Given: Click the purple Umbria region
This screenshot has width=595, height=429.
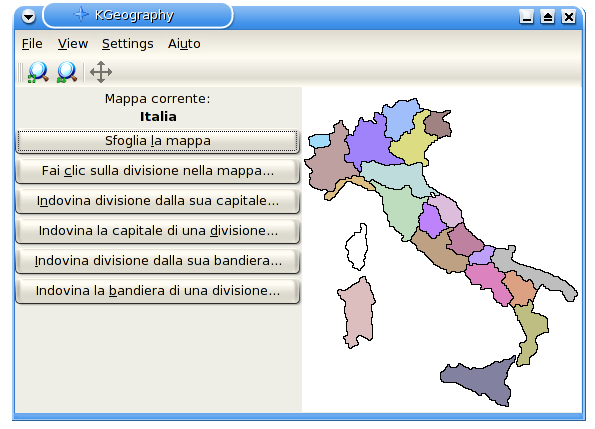Looking at the screenshot, I should point(432,221).
